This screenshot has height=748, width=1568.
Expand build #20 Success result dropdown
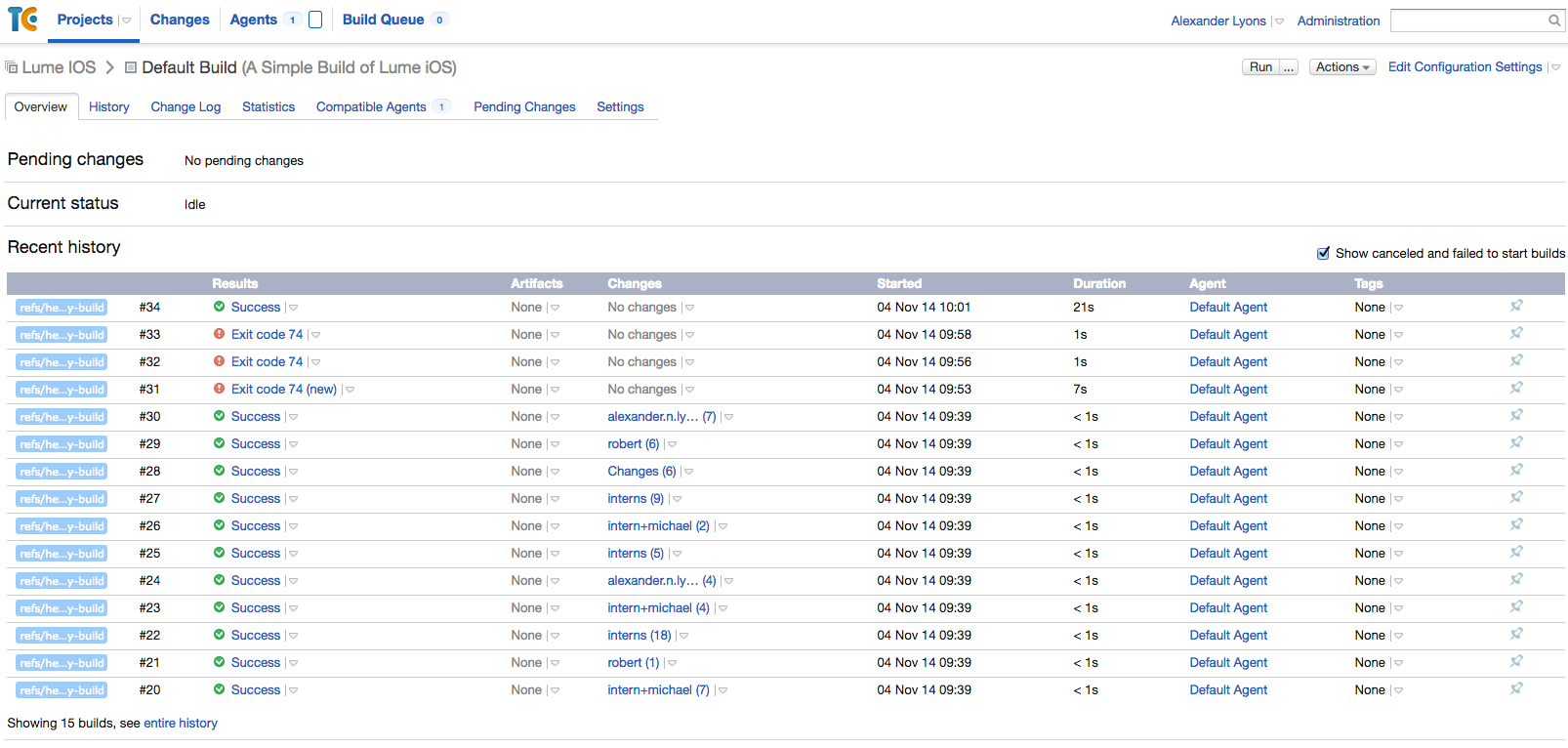click(x=293, y=690)
